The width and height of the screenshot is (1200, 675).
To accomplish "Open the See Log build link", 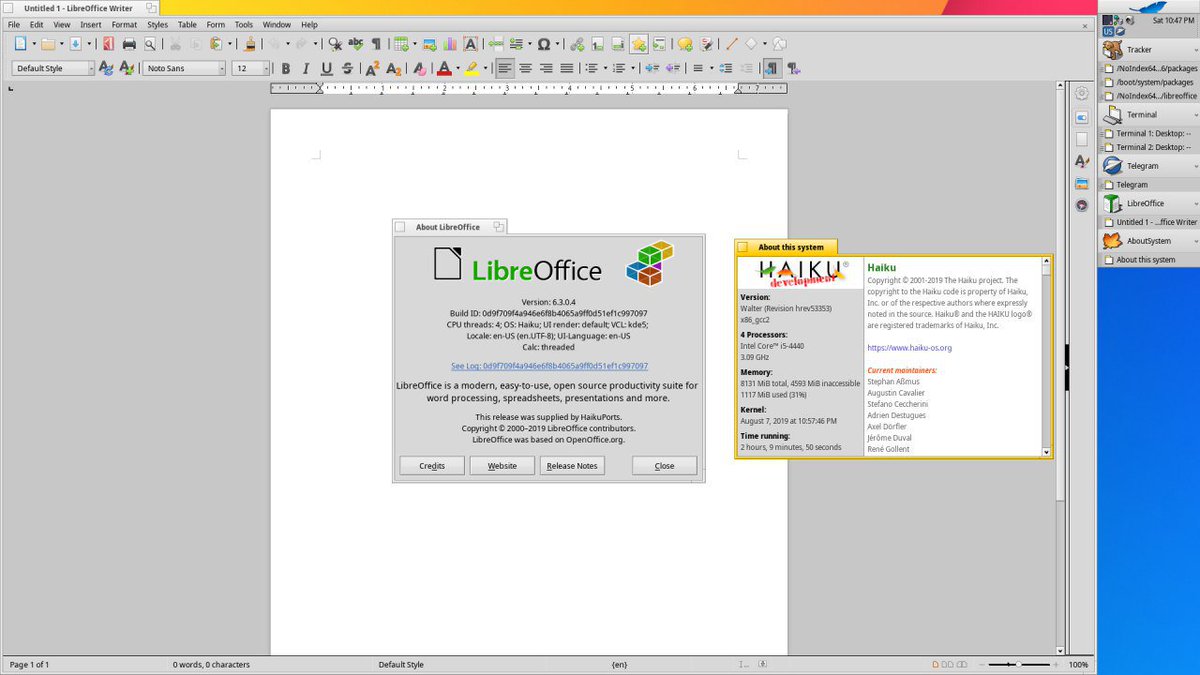I will pyautogui.click(x=549, y=366).
